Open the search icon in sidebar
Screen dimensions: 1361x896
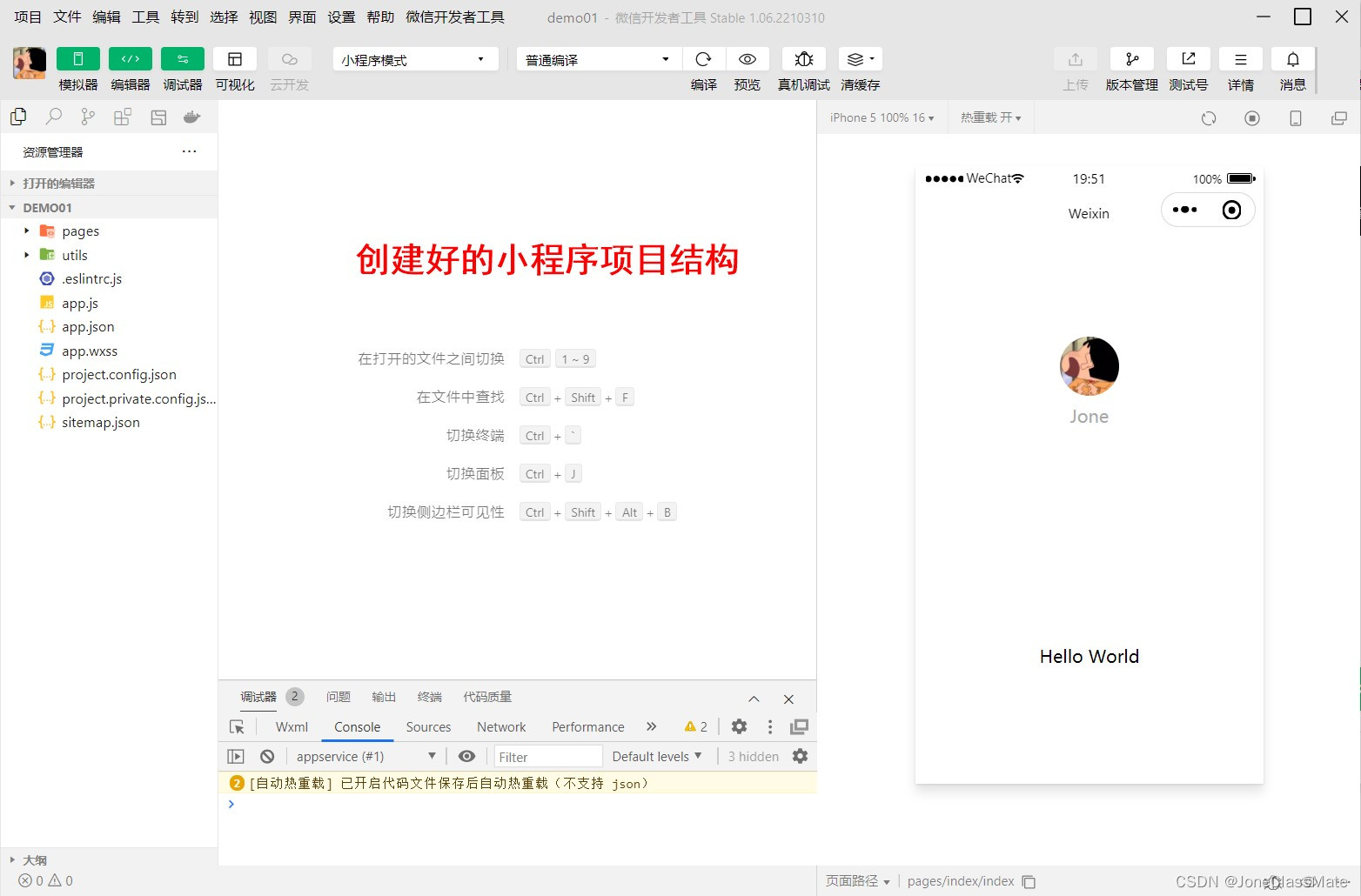click(x=53, y=117)
